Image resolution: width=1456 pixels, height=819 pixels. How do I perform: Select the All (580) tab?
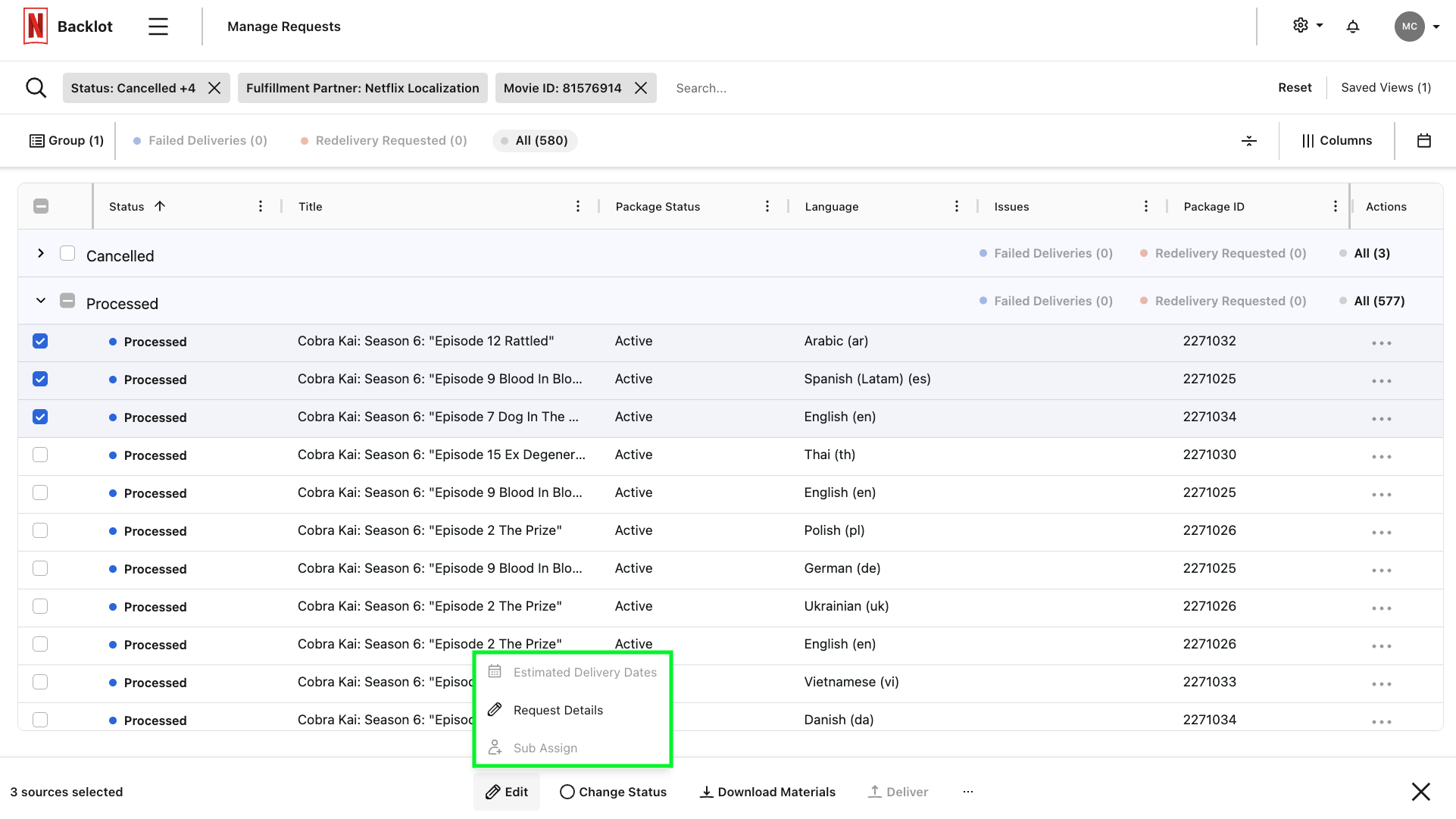point(535,141)
